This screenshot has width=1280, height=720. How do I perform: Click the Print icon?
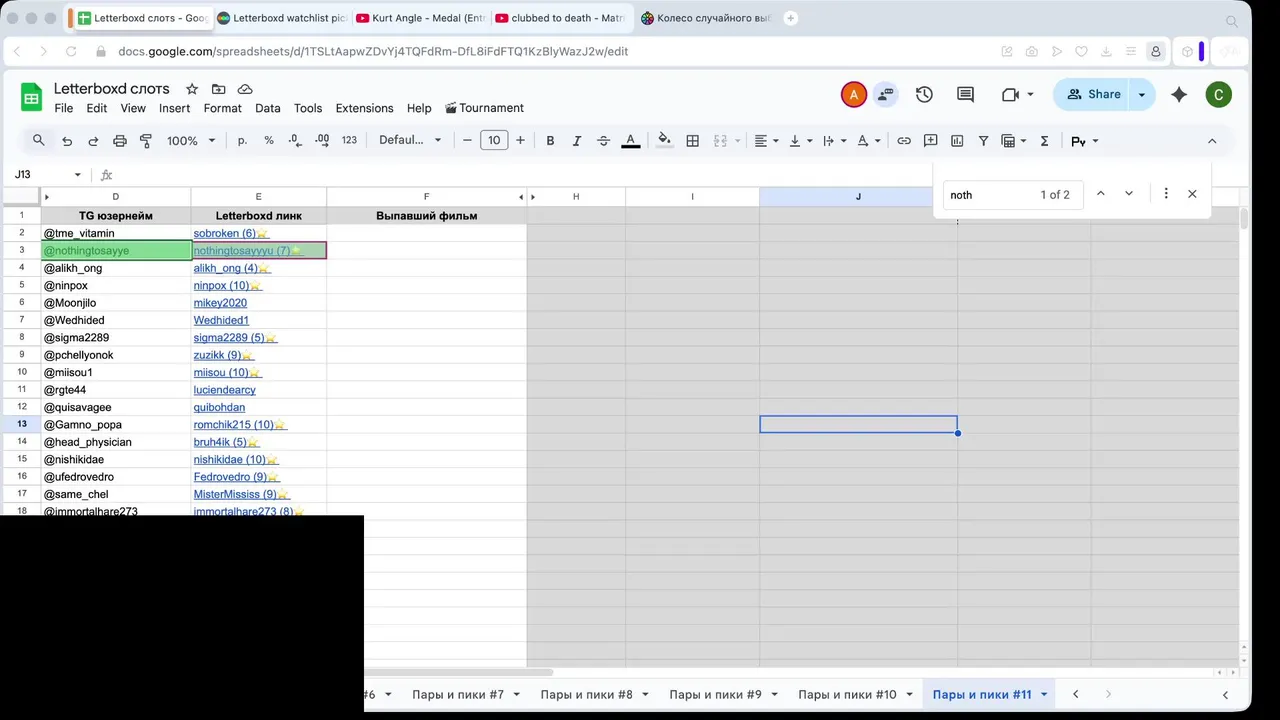tap(120, 141)
